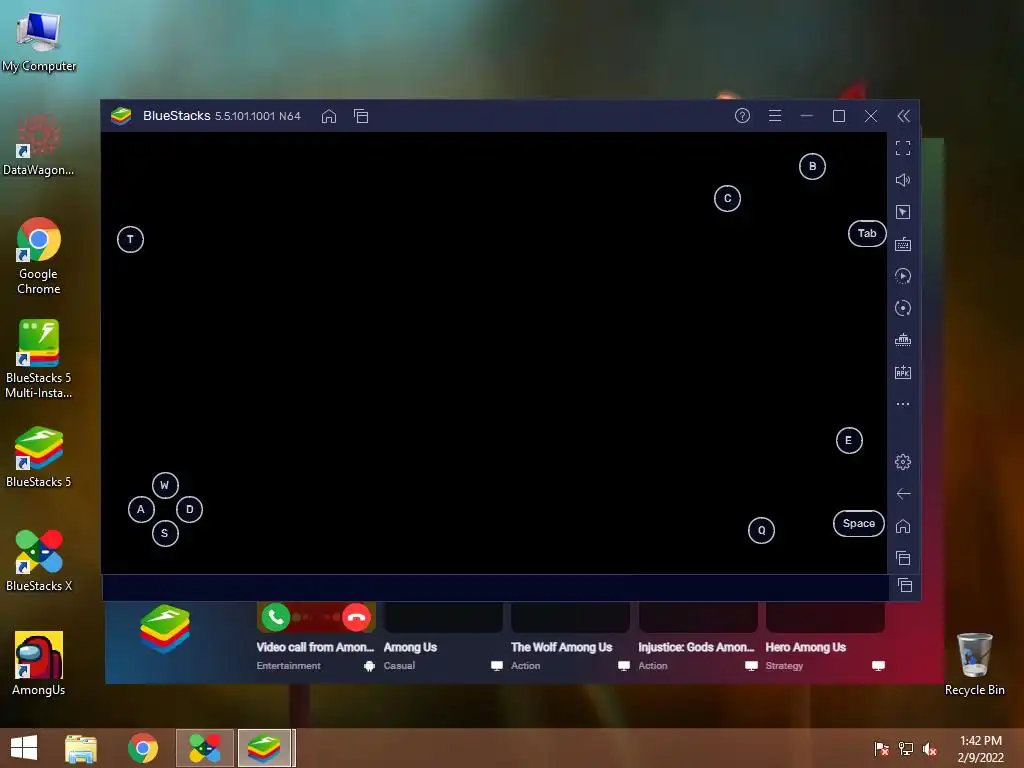Click the stacked windows icon at bottom-right corner

(904, 586)
